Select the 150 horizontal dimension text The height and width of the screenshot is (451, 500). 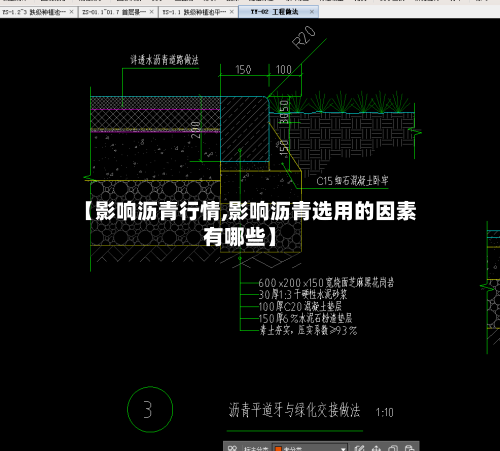point(243,70)
